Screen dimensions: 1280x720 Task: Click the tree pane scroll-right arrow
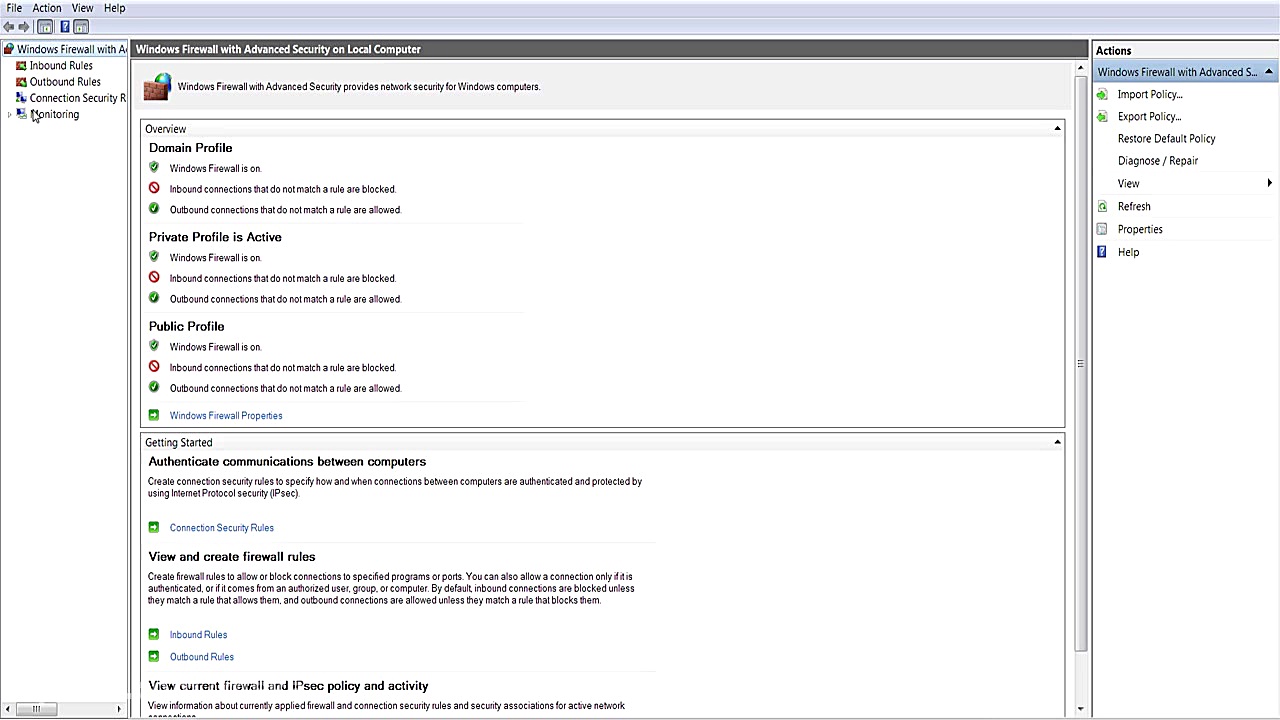point(119,709)
